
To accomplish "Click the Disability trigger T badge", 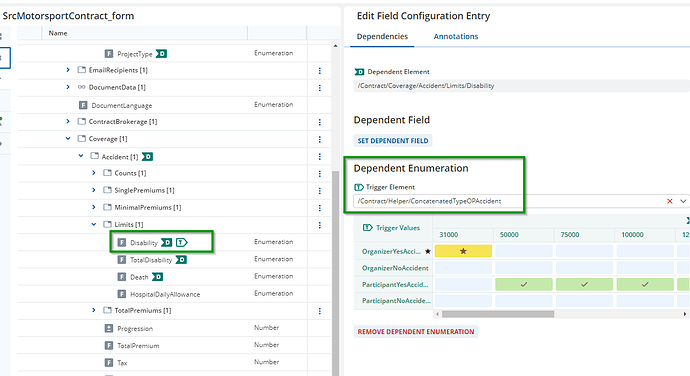I will (182, 242).
